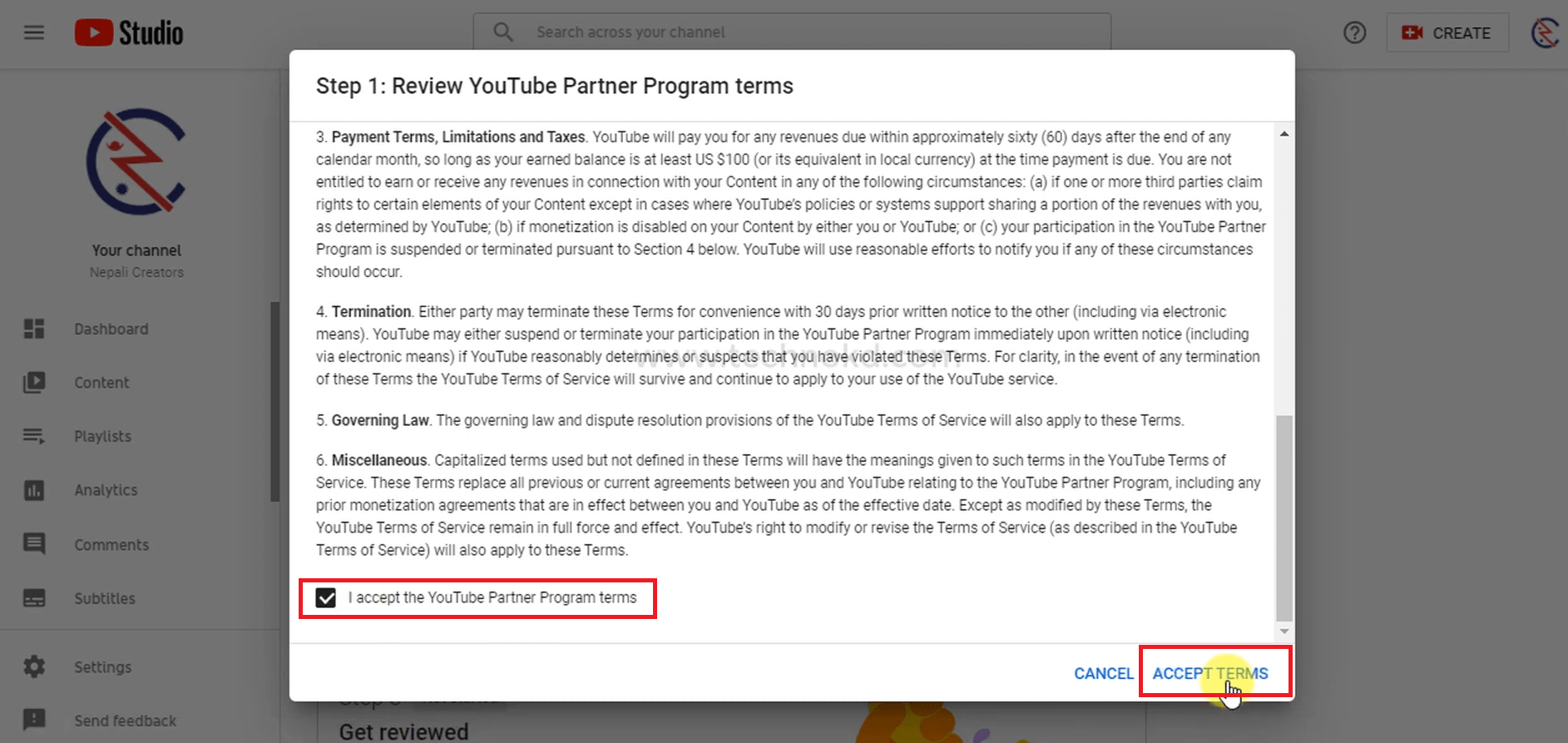Uncheck the accept Partner Program terms checkbox
This screenshot has height=743, width=1568.
326,597
